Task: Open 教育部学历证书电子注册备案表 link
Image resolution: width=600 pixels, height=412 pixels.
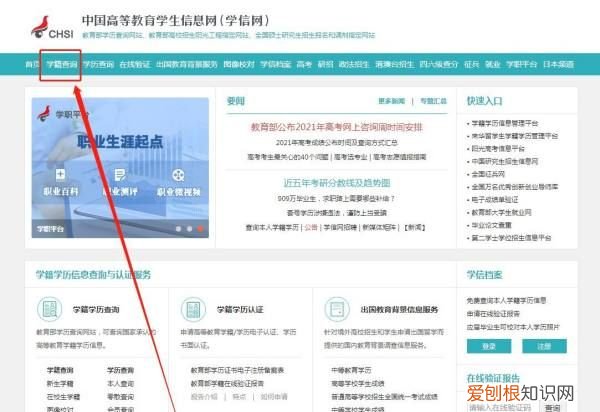Action: pyautogui.click(x=237, y=370)
